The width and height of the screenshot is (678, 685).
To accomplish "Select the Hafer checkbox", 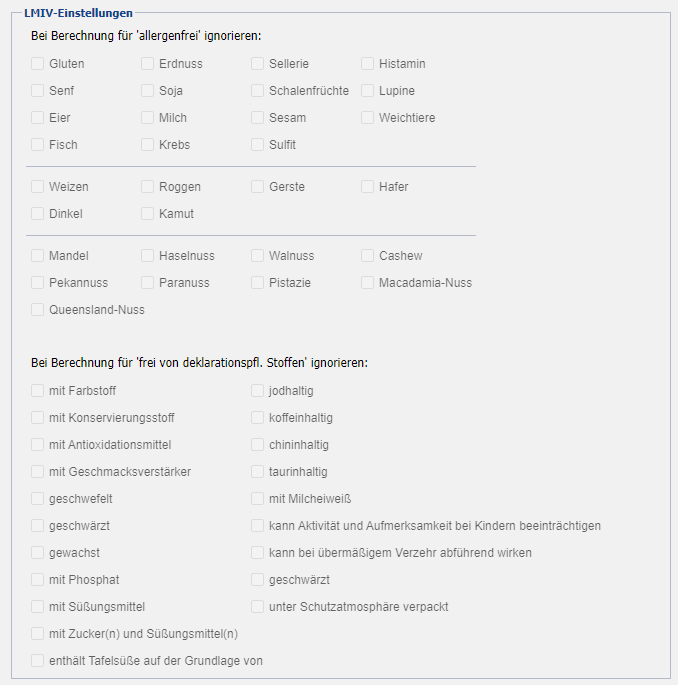I will tap(368, 187).
